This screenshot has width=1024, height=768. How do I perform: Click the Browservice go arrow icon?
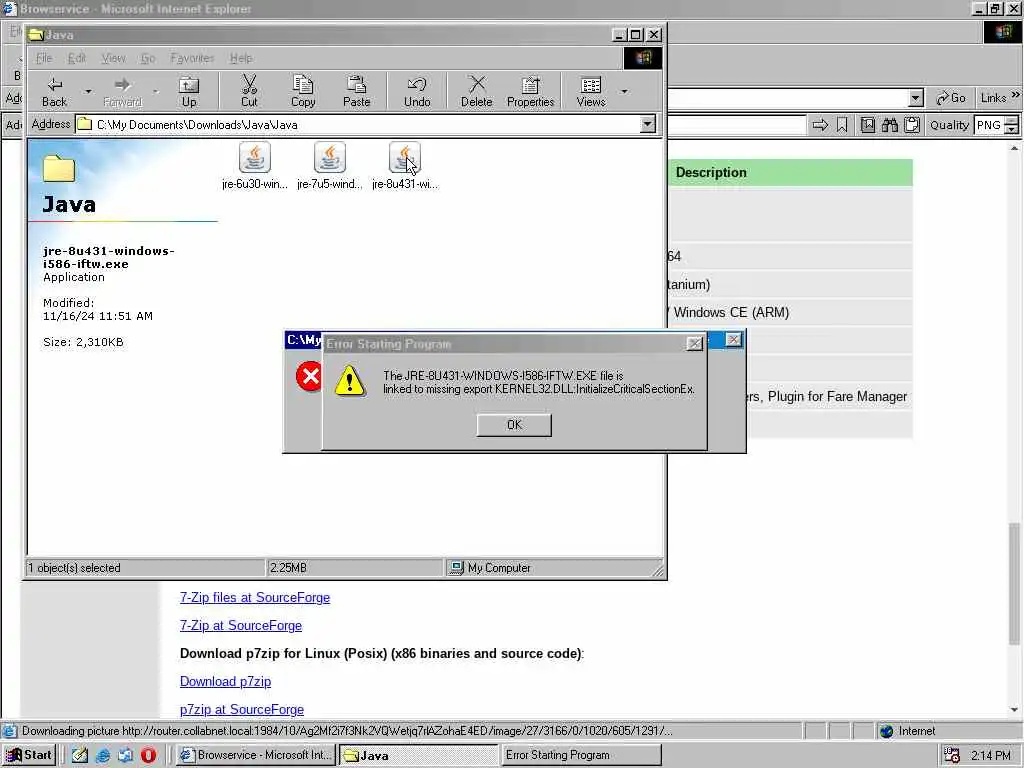(x=820, y=125)
